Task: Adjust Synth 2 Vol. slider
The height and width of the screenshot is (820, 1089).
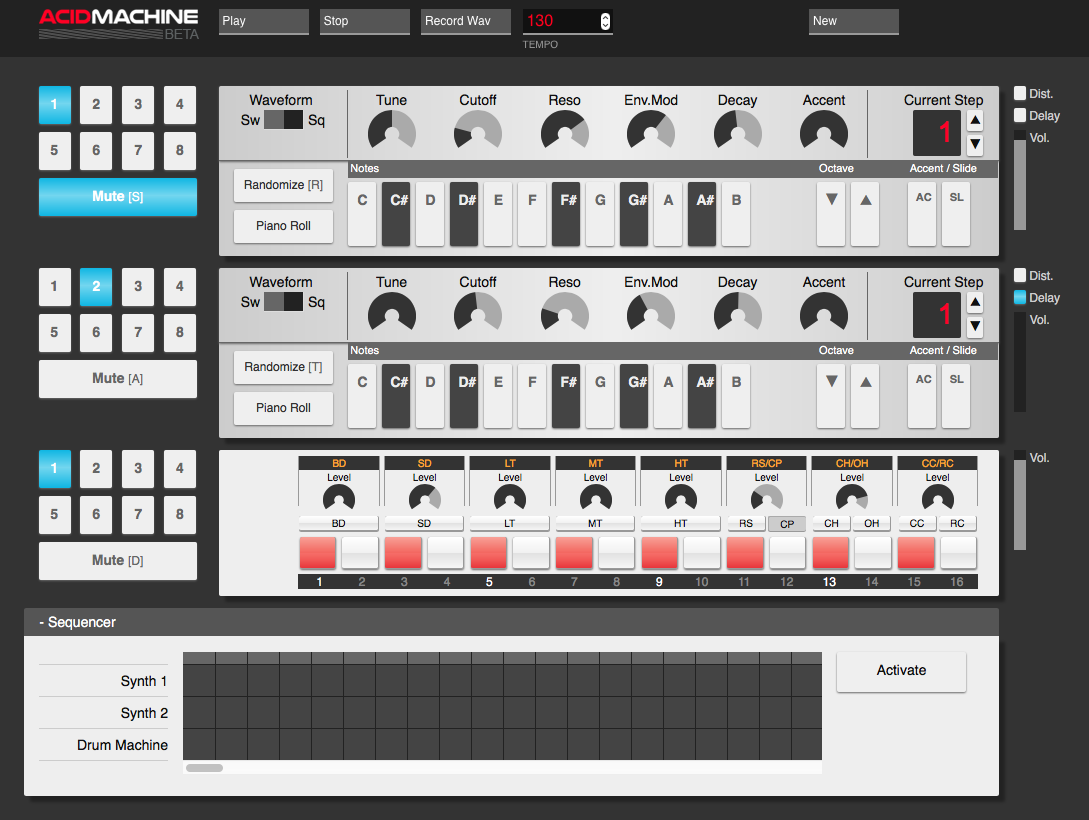Action: click(1020, 362)
